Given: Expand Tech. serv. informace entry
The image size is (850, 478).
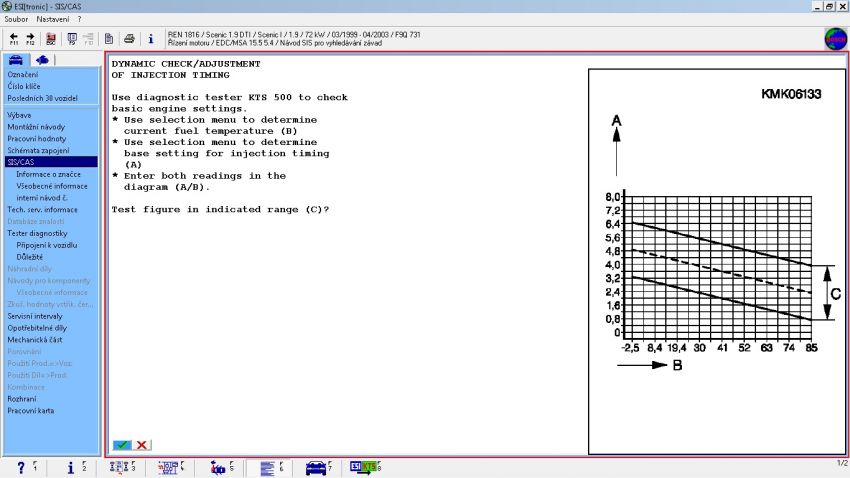Looking at the screenshot, I should click(x=42, y=209).
